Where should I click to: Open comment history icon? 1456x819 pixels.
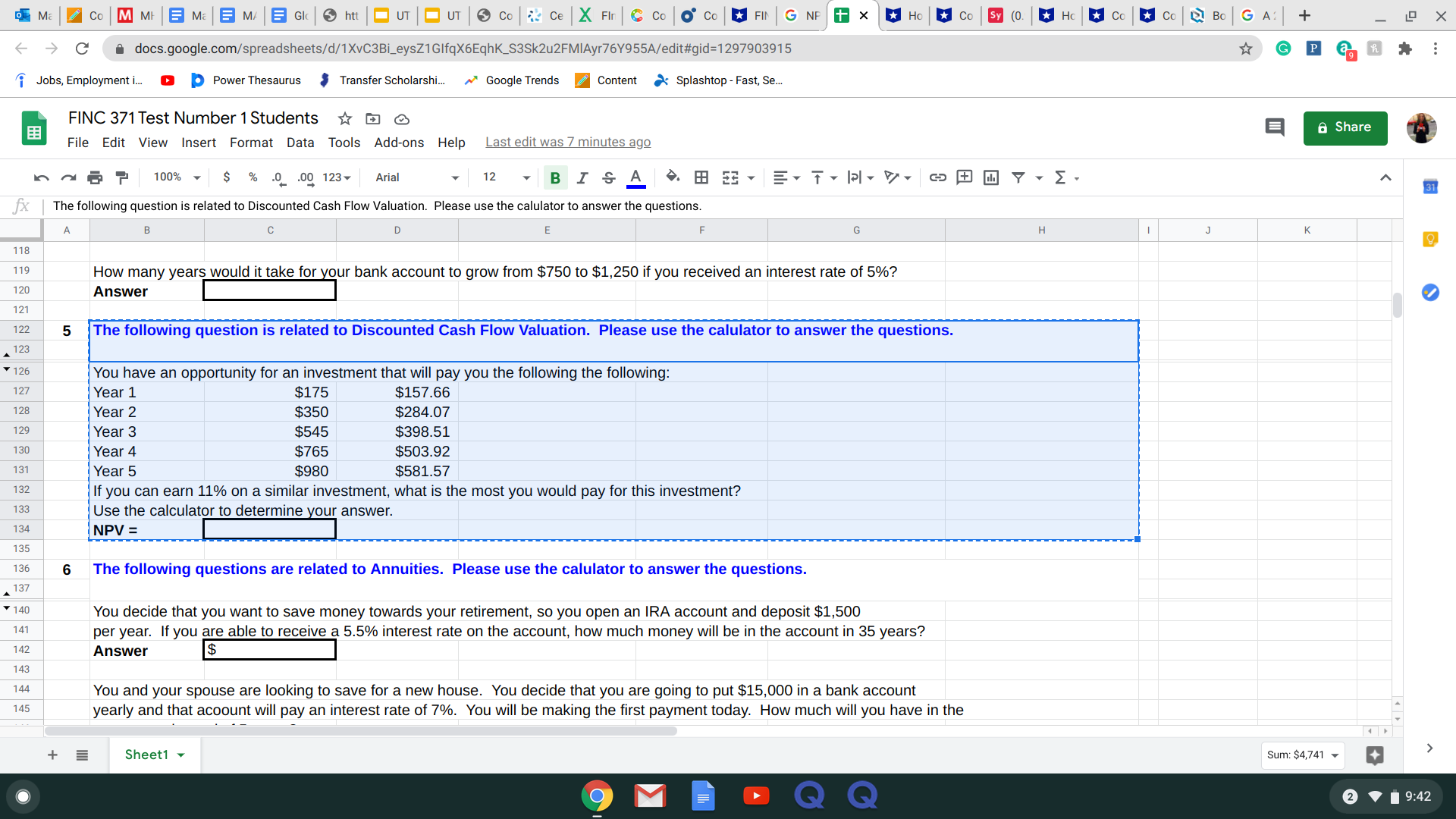point(1275,127)
